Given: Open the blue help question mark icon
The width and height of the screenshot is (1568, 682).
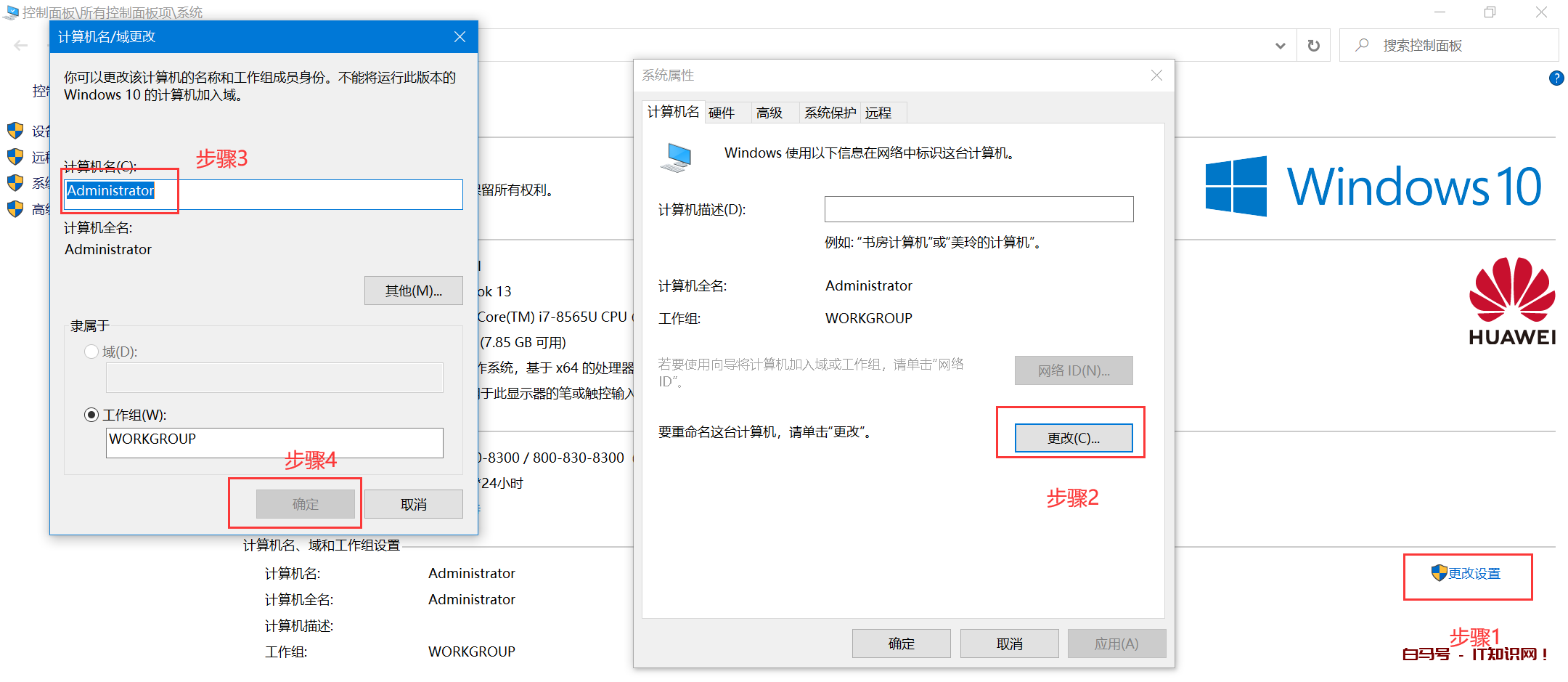Looking at the screenshot, I should pos(1556,78).
